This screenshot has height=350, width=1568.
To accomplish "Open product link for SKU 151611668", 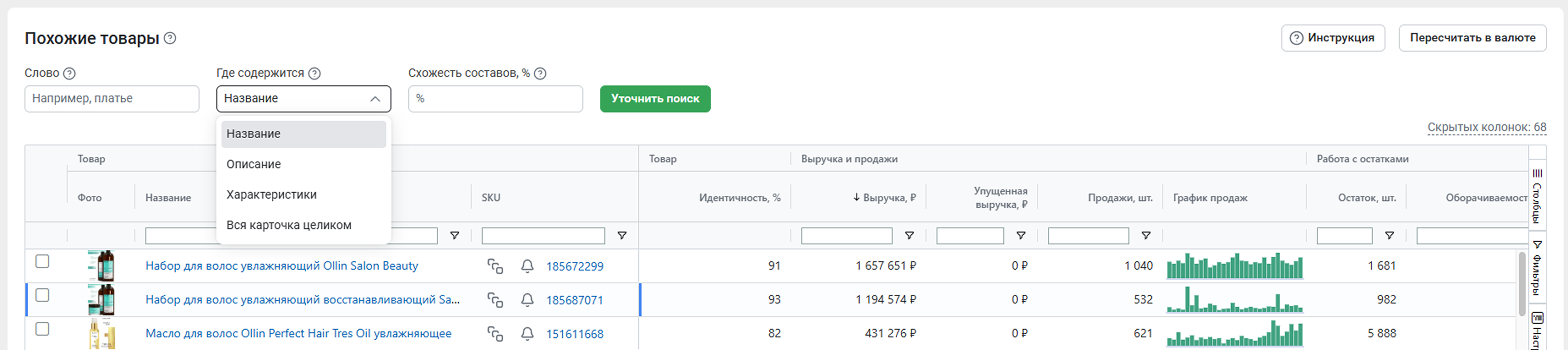I will [x=574, y=334].
